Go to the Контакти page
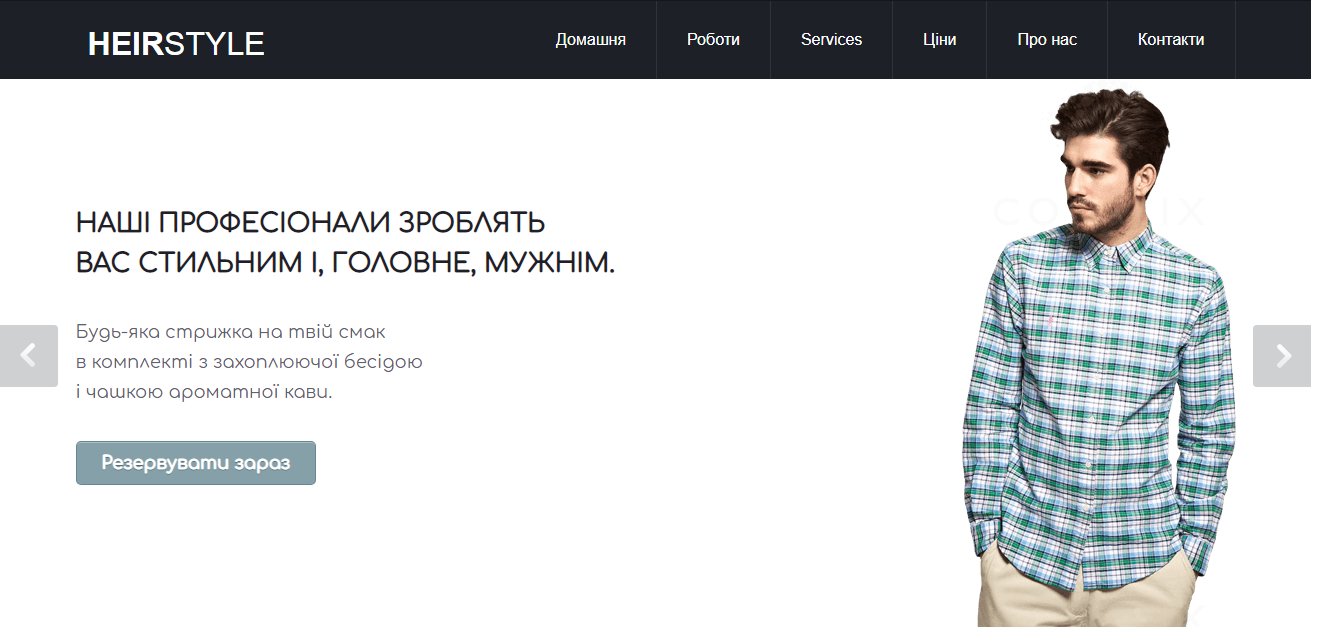Viewport: 1326px width, 627px height. click(x=1171, y=40)
